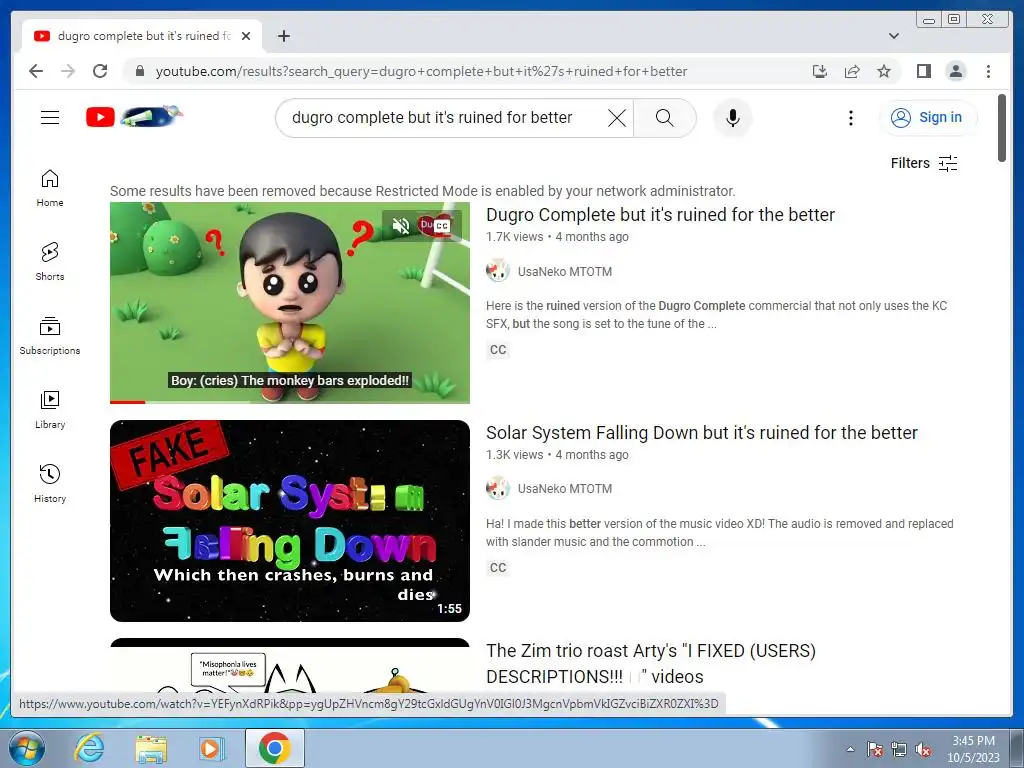Image resolution: width=1024 pixels, height=768 pixels.
Task: Click the CC badge under the Dugro description
Action: (x=498, y=349)
